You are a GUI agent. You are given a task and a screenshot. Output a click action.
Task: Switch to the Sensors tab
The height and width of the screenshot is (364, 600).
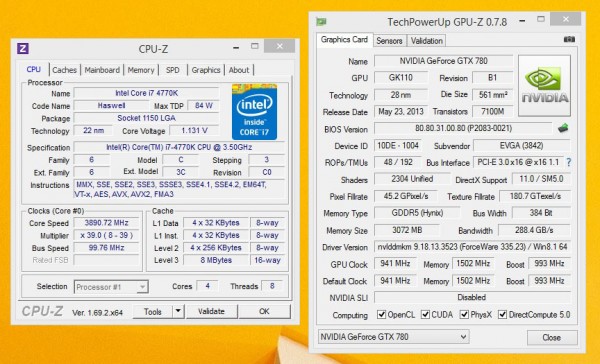pyautogui.click(x=389, y=41)
